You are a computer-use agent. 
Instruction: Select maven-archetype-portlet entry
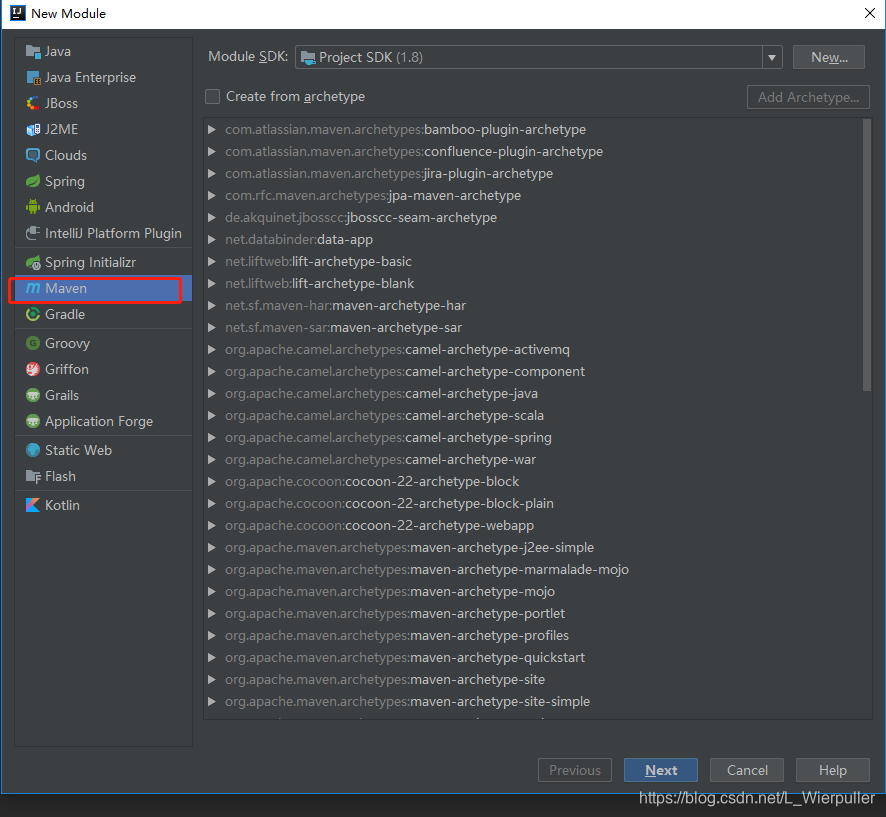tap(395, 614)
